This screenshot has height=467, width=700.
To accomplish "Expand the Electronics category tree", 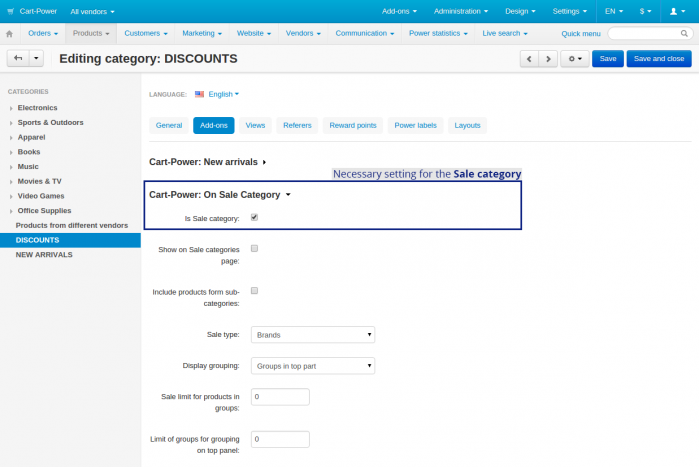I will 11,108.
